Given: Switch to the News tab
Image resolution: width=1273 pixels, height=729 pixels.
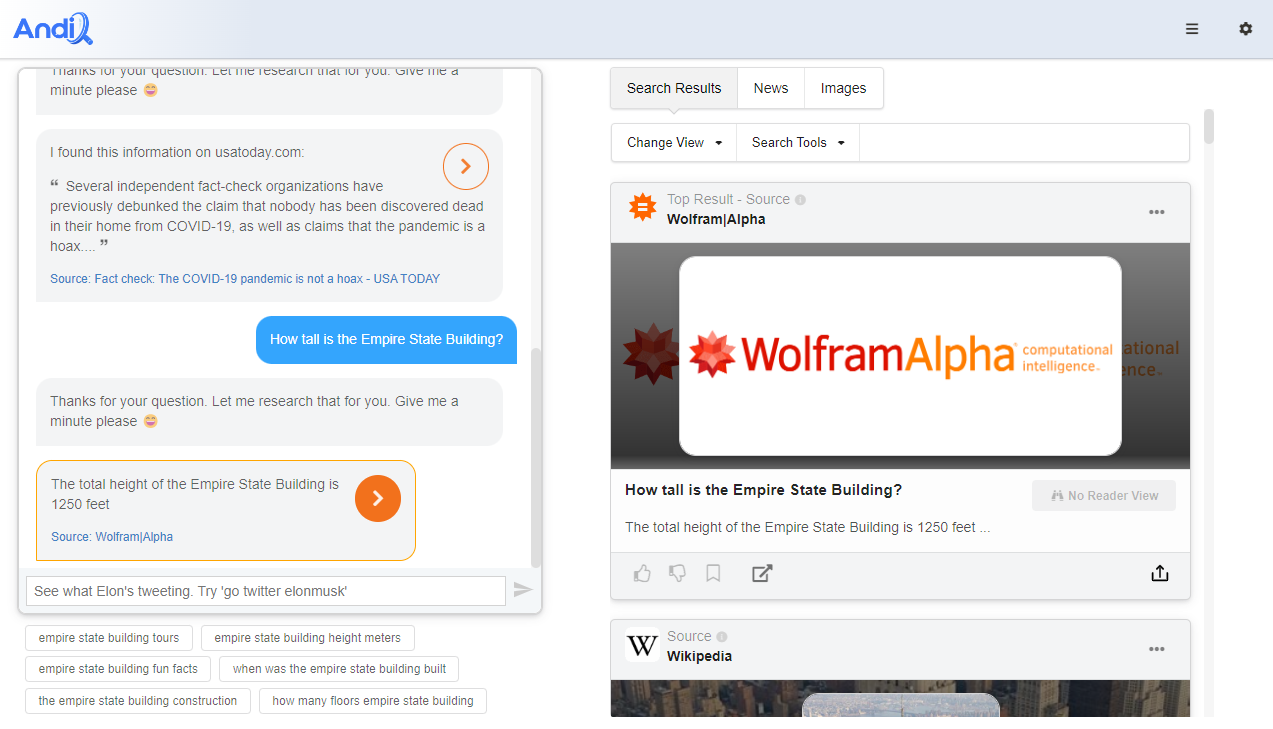Looking at the screenshot, I should click(771, 88).
